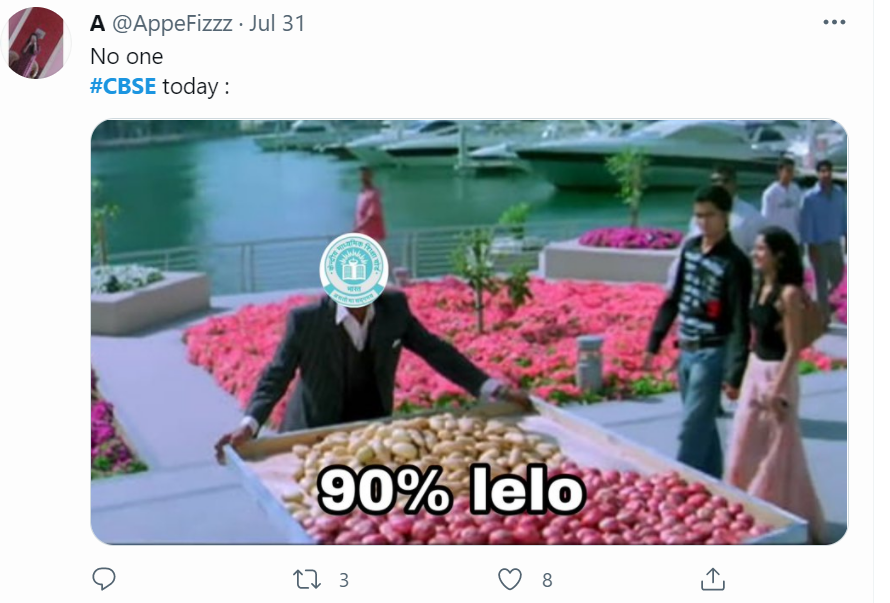
Task: Click the display name "A"
Action: point(98,23)
